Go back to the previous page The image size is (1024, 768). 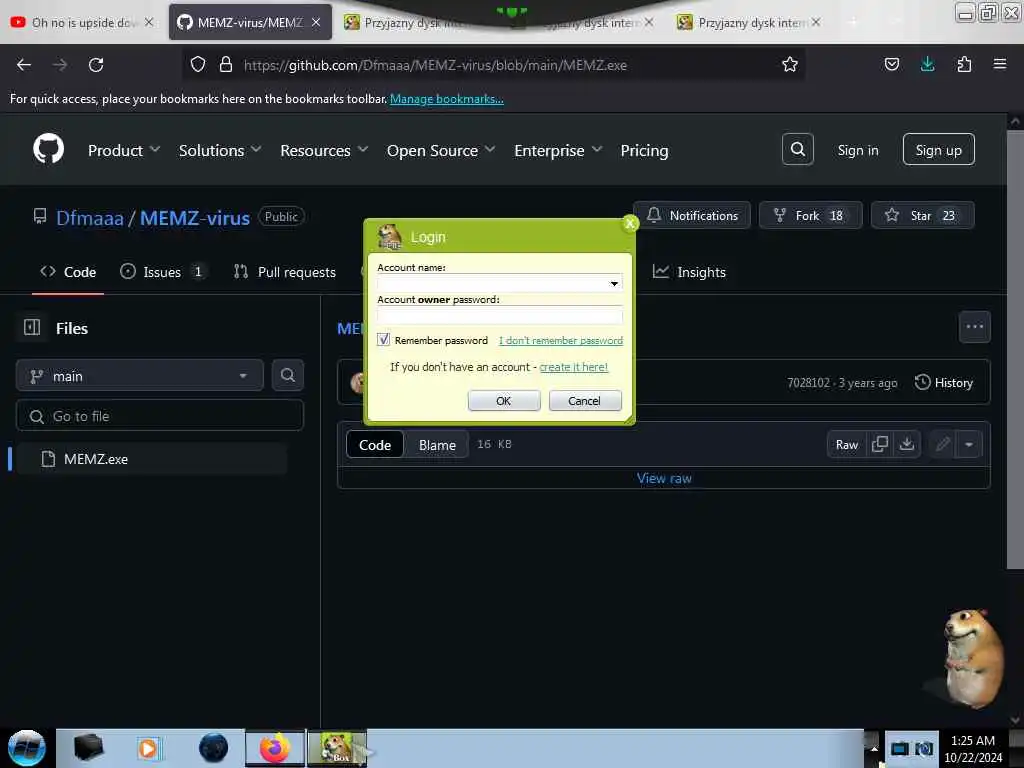tap(24, 65)
